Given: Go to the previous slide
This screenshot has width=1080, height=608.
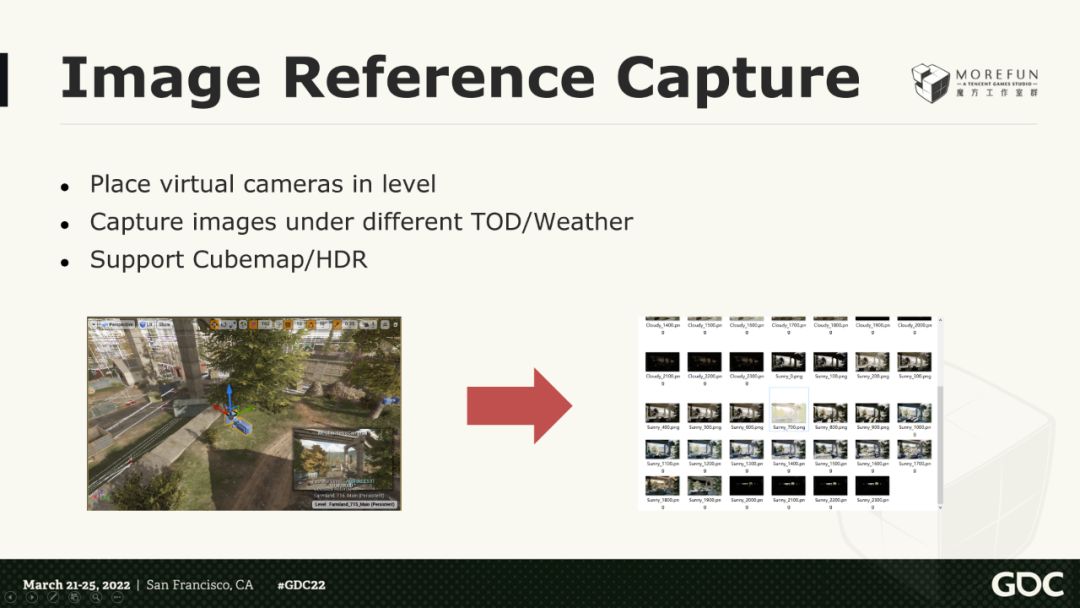Looking at the screenshot, I should (12, 597).
